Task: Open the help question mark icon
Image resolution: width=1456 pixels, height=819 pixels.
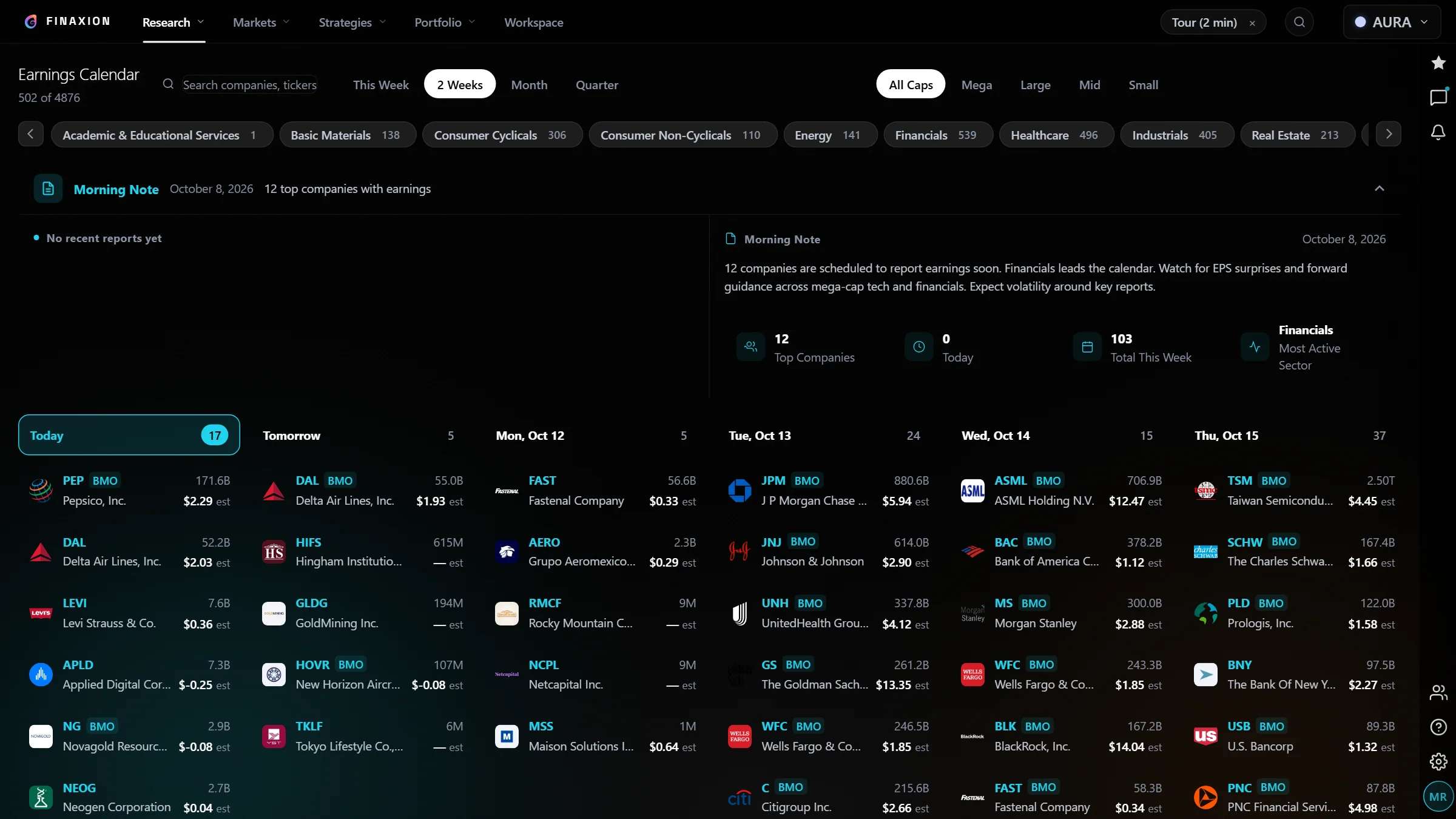Action: pyautogui.click(x=1438, y=727)
